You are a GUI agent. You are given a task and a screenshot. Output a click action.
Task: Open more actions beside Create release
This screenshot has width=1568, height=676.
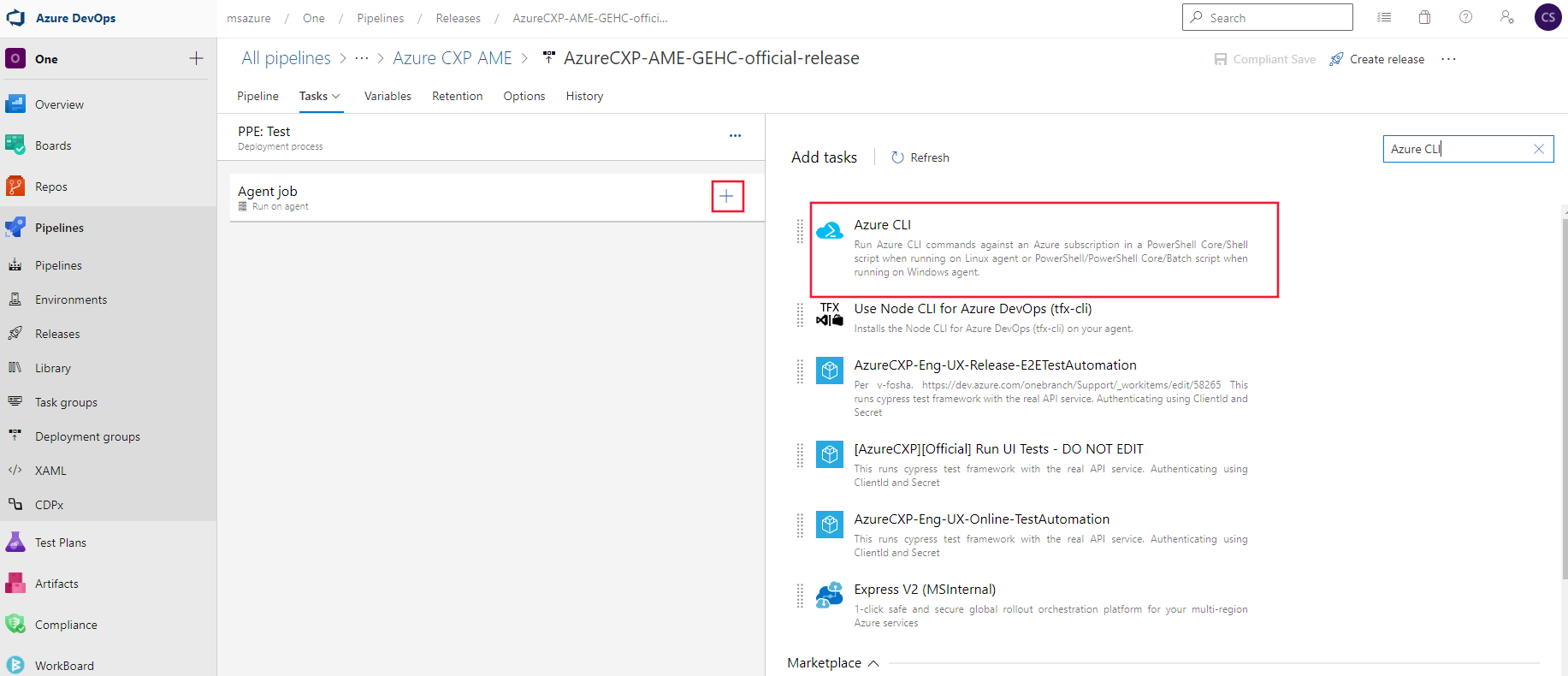click(1448, 59)
